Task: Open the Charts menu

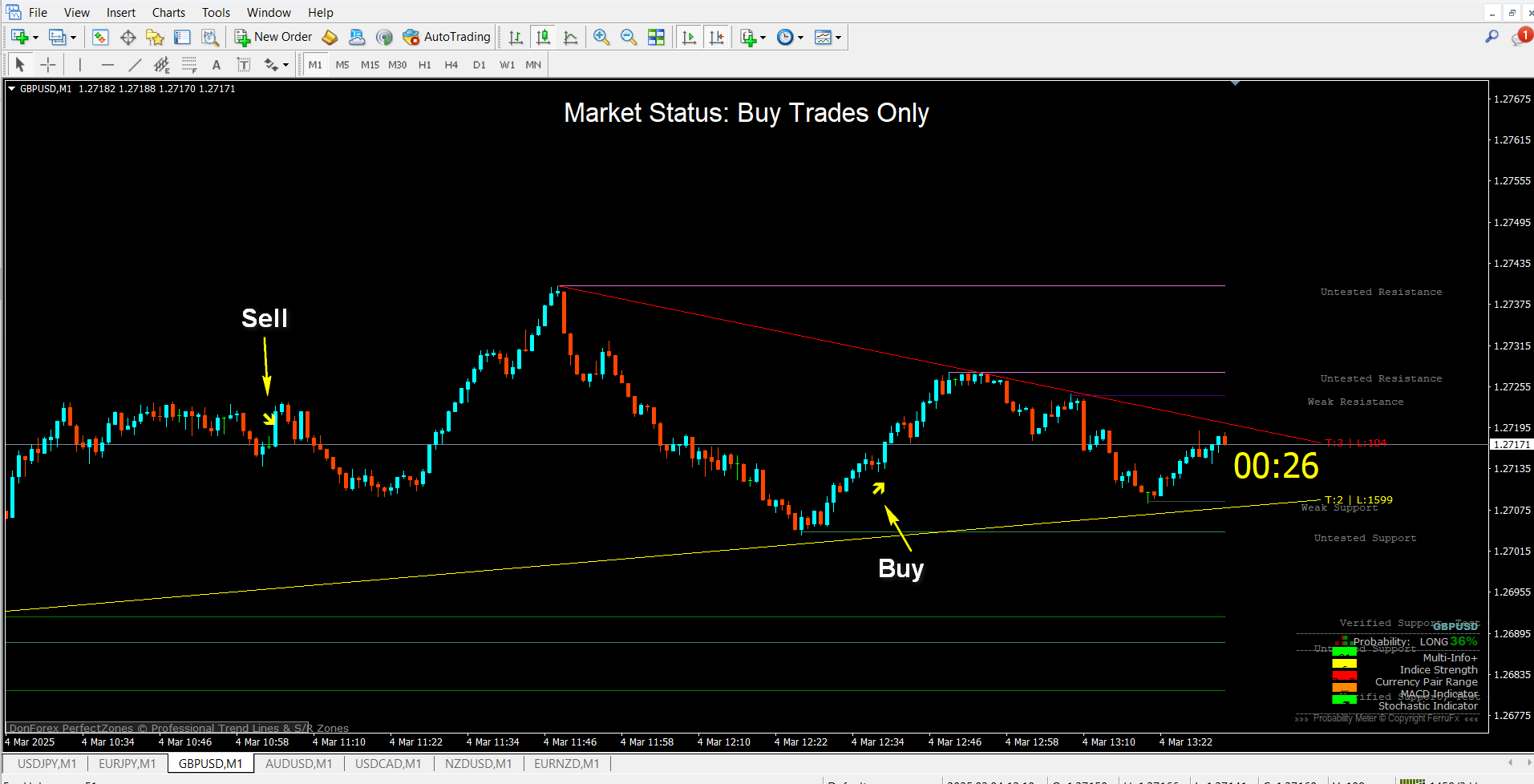Action: (168, 12)
